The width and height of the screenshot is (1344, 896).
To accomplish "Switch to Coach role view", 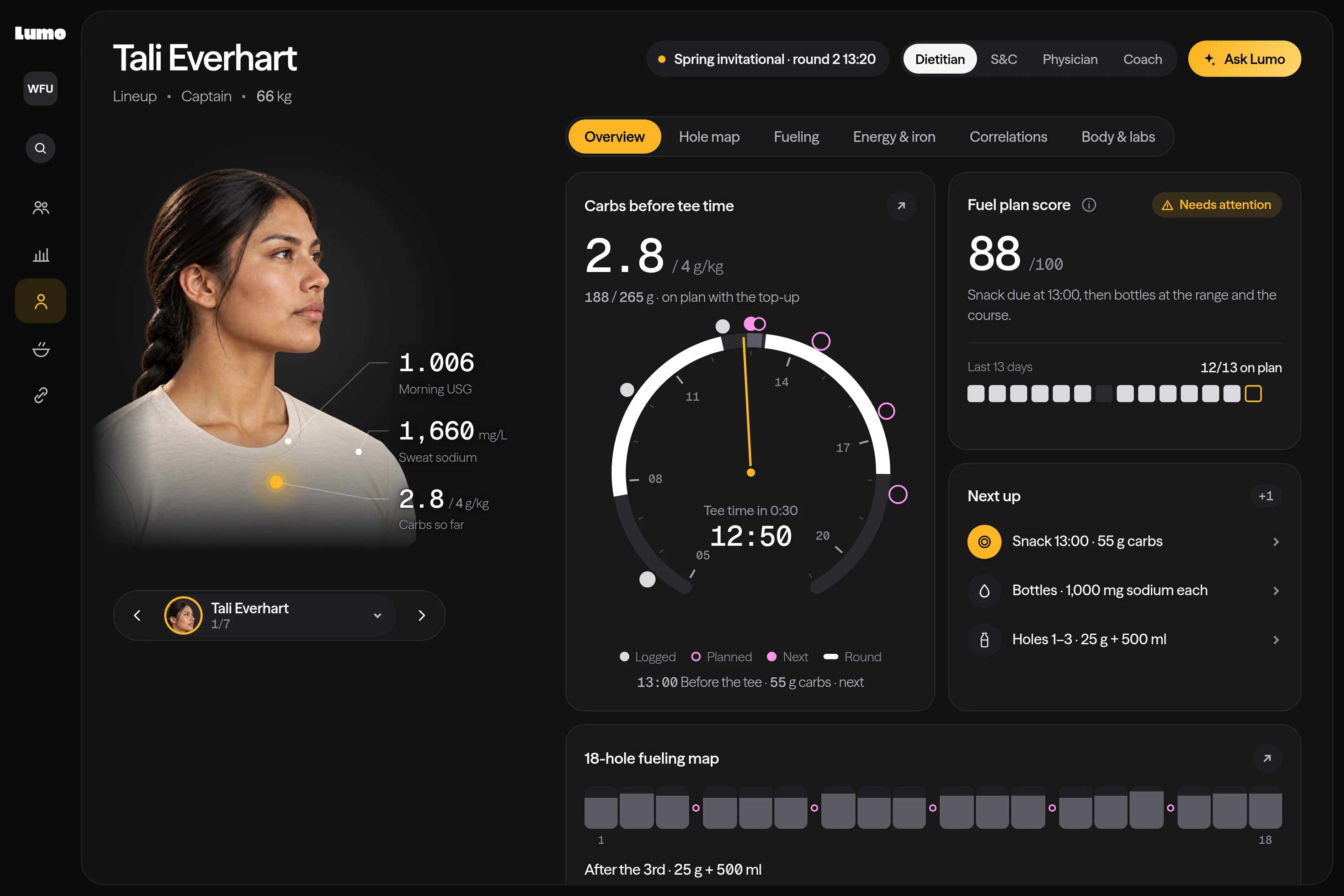I will (1142, 59).
